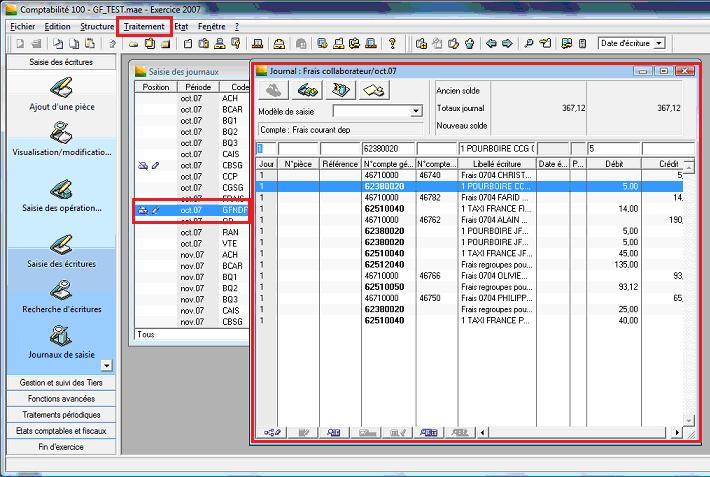710x477 pixels.
Task: Expand sidebar list with down arrow
Action: 106,366
